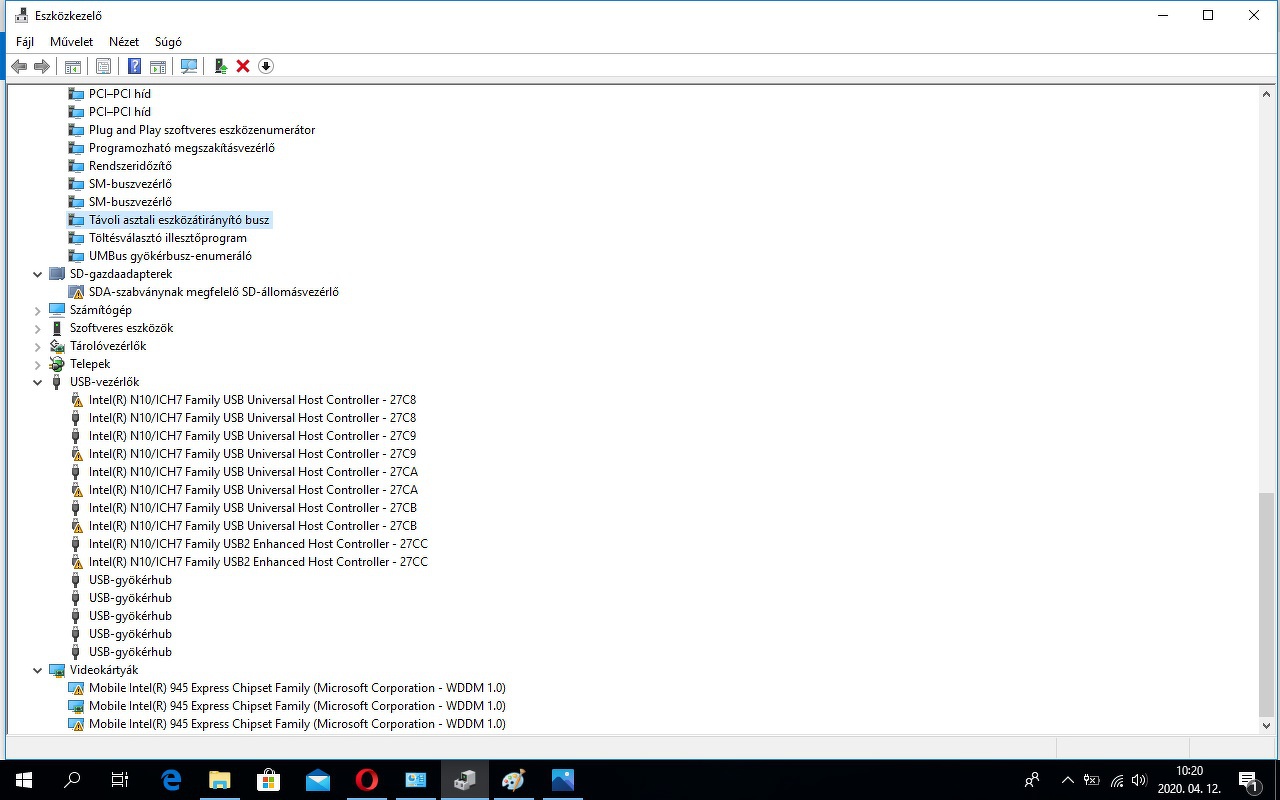This screenshot has width=1280, height=800.
Task: Select 27C9 host controller without warning icon
Action: point(252,436)
